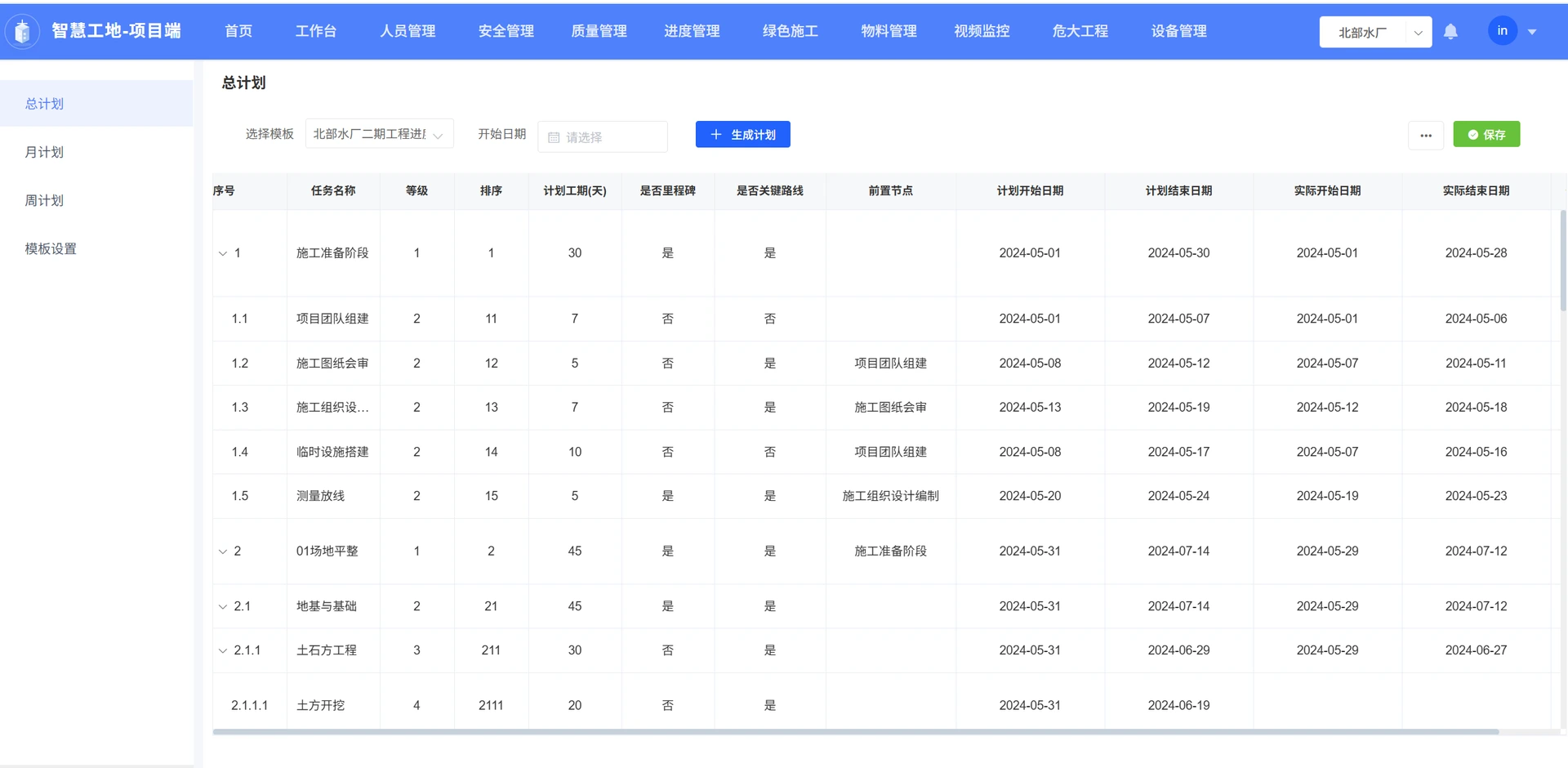This screenshot has height=768, width=1568.
Task: Click actual end date 2024-06-27
Action: tap(1476, 650)
